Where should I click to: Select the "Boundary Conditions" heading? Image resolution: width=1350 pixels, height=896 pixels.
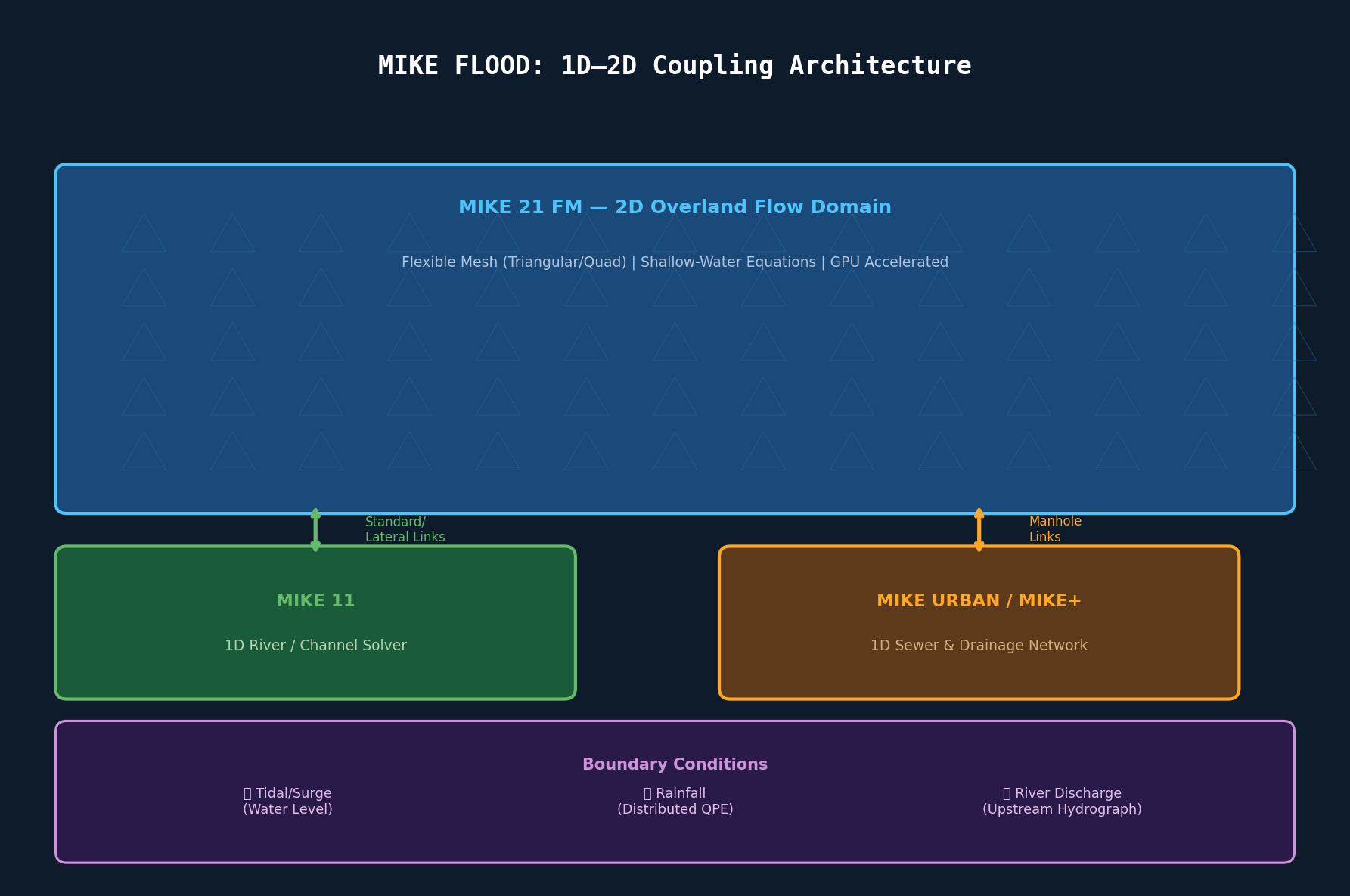click(675, 764)
